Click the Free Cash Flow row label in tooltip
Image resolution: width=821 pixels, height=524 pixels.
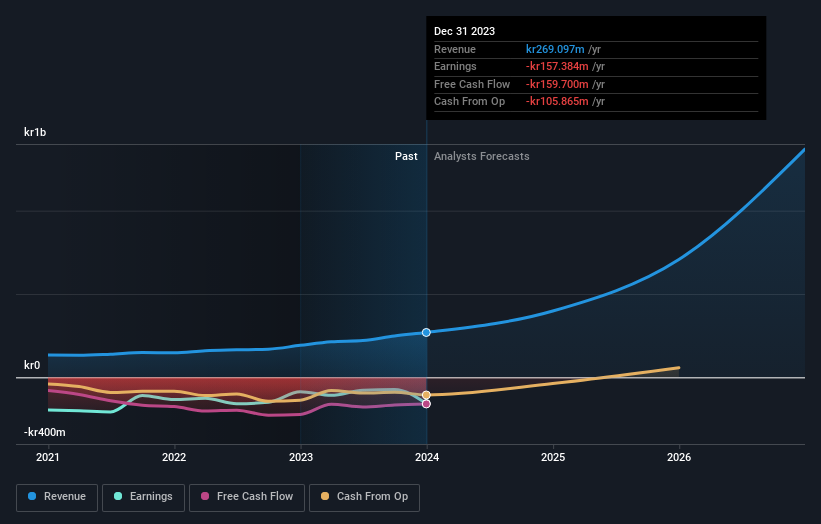click(472, 84)
